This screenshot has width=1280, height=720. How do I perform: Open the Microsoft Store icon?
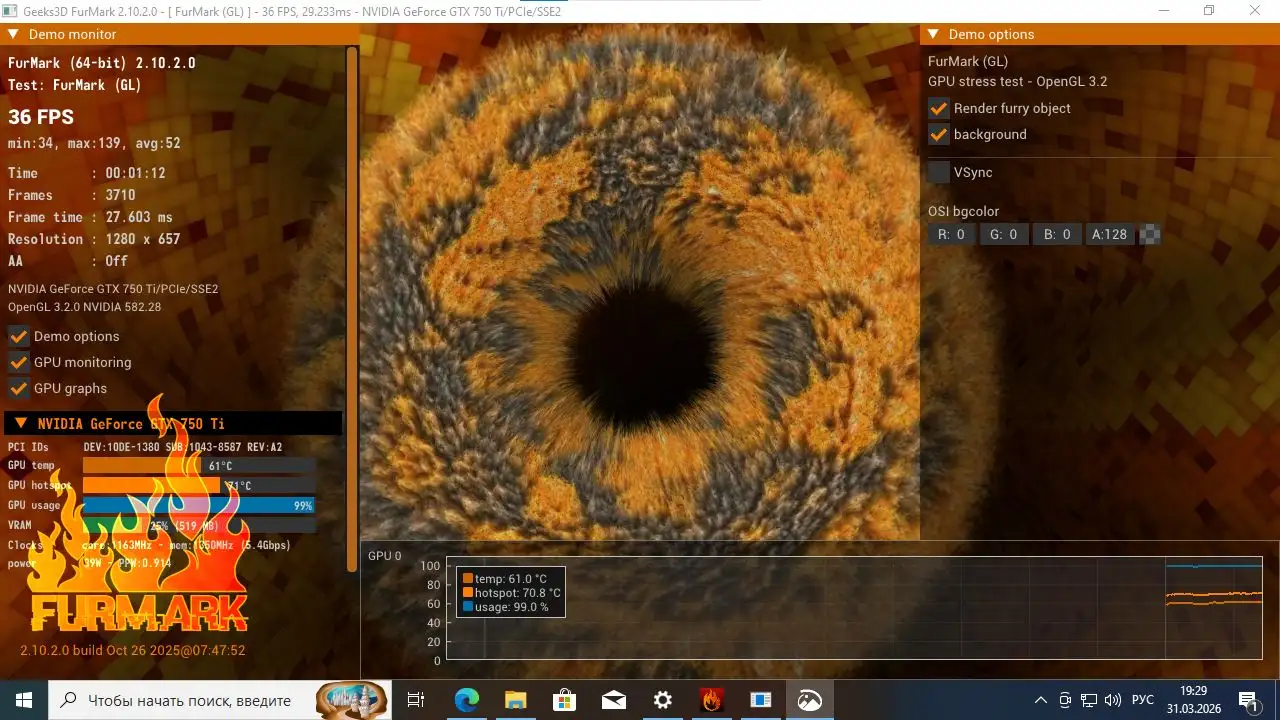pyautogui.click(x=564, y=700)
